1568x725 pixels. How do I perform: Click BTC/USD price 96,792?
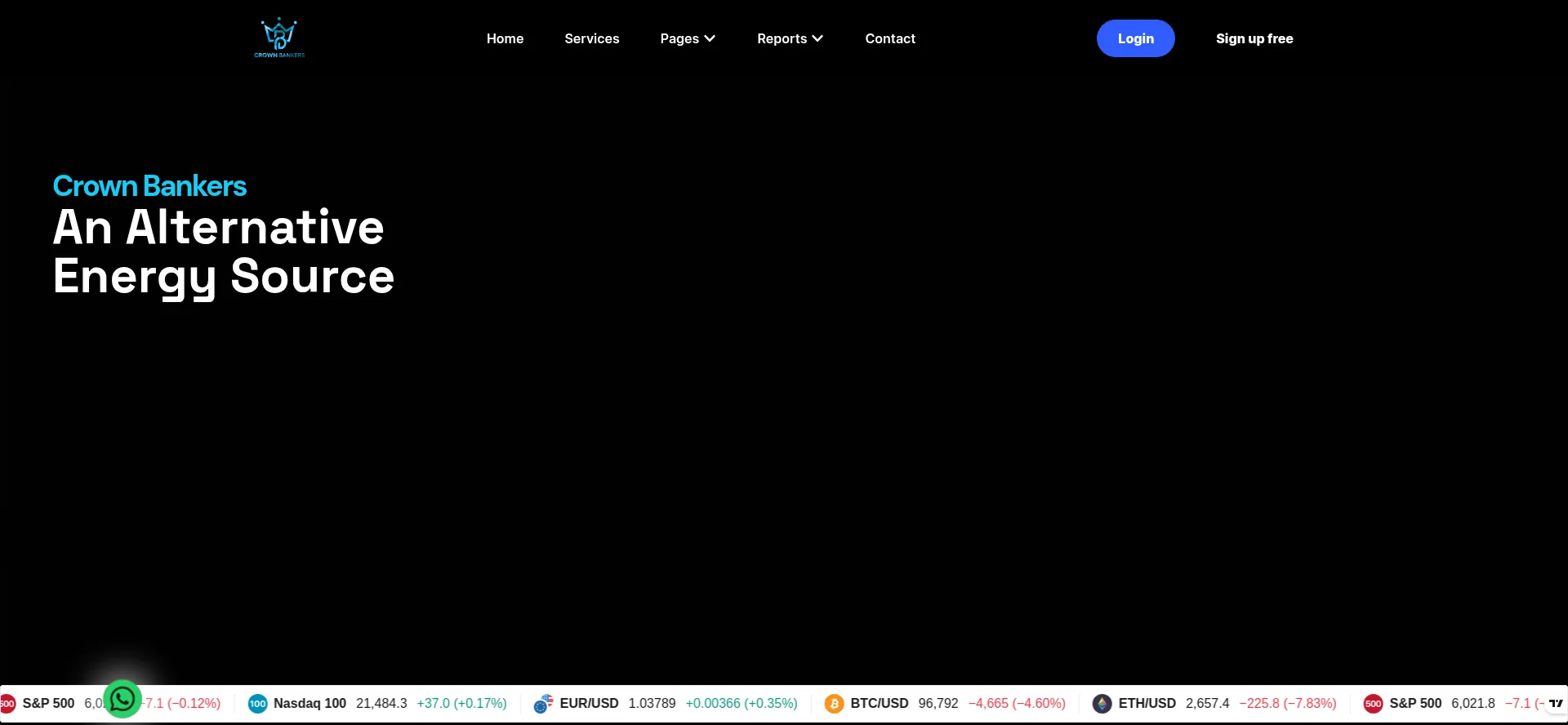pyautogui.click(x=938, y=704)
